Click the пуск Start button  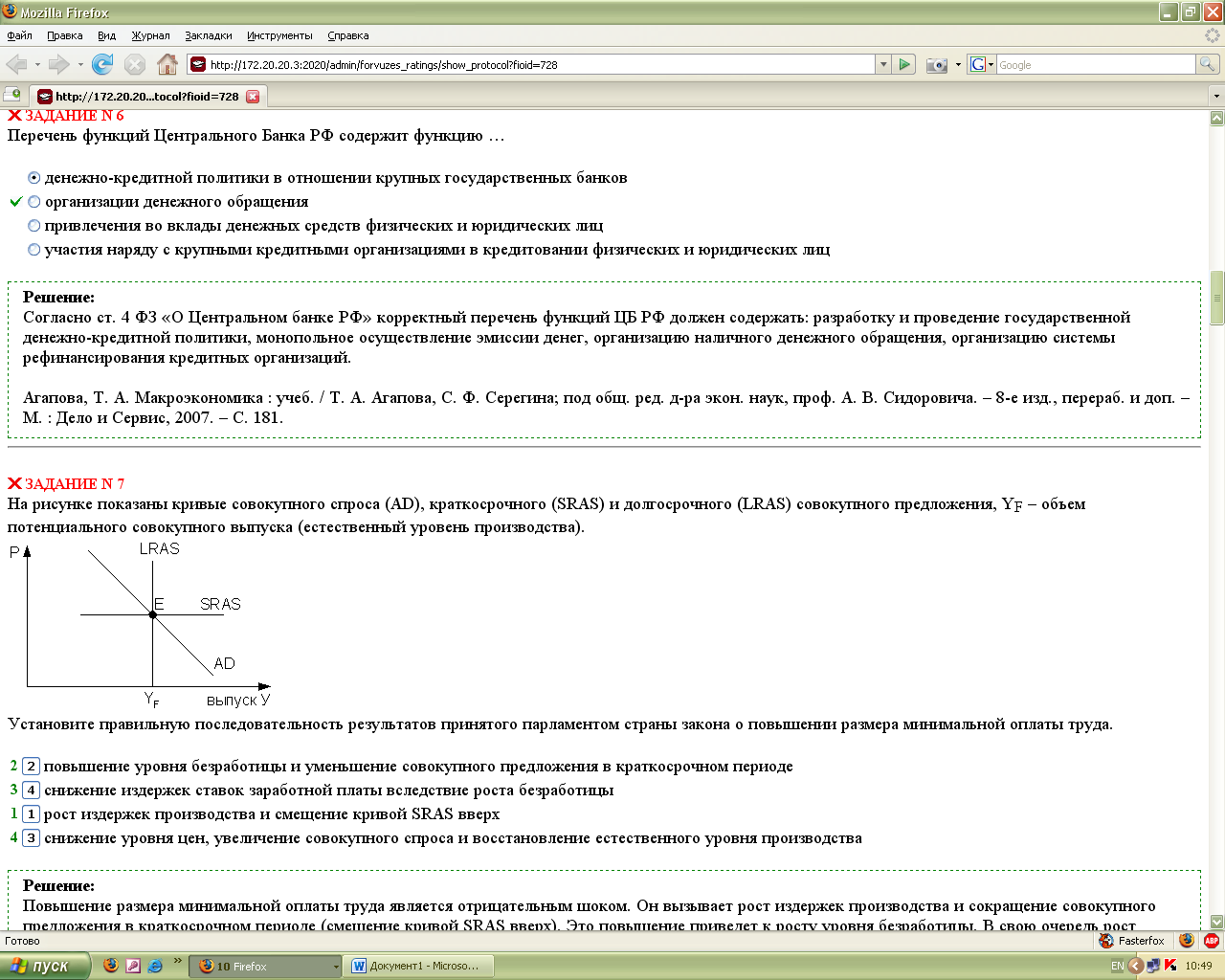pos(44,966)
